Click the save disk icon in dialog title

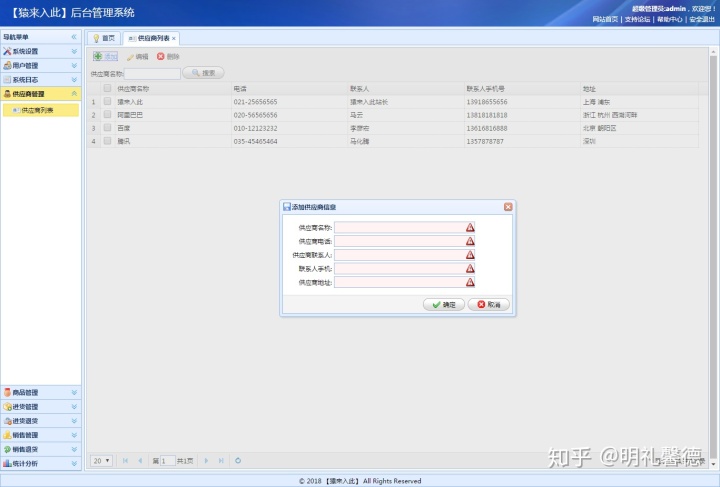coord(287,207)
